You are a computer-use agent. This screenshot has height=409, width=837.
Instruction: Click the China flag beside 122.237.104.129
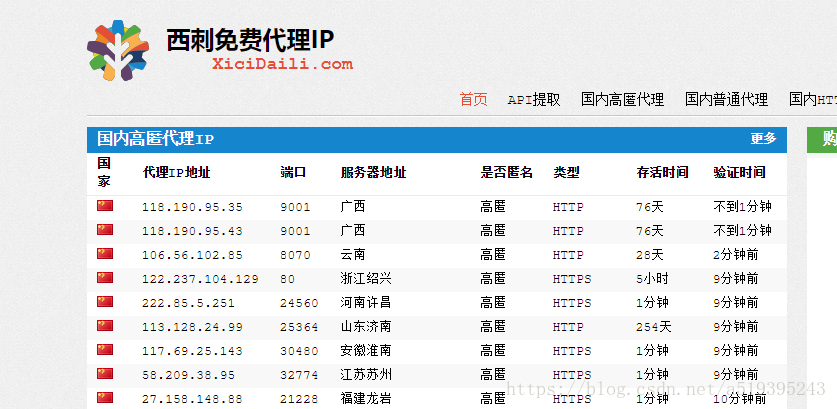pos(105,278)
